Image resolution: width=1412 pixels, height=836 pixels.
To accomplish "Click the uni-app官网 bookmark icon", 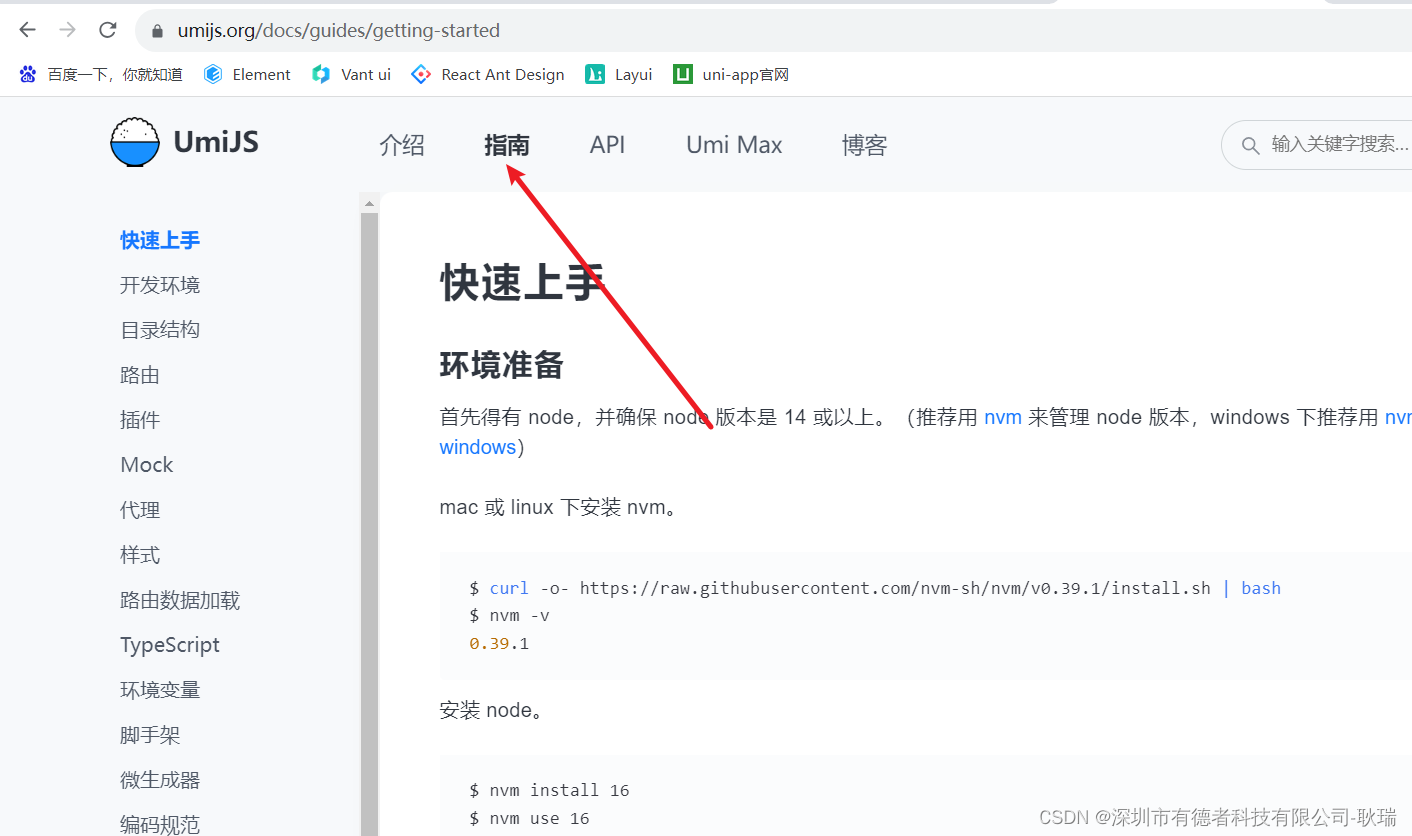I will pyautogui.click(x=683, y=74).
